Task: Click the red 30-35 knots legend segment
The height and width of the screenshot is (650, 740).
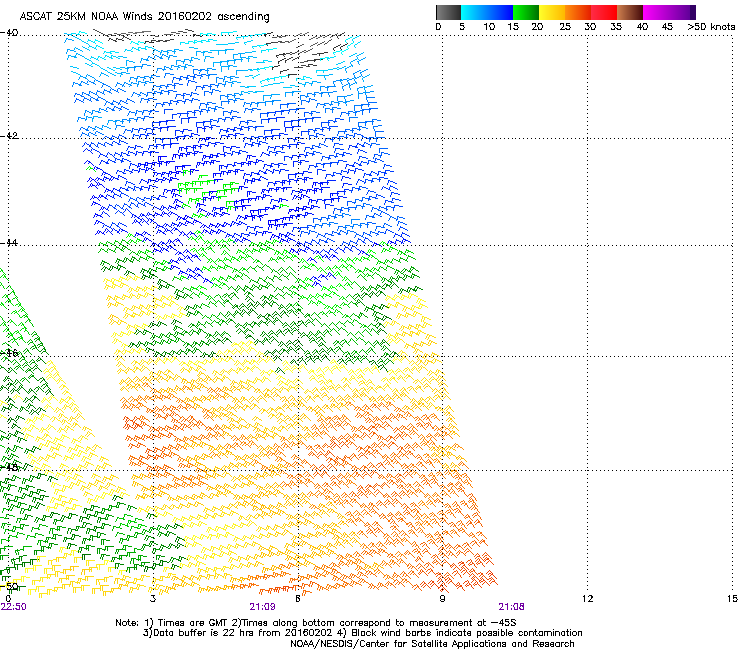Action: (x=604, y=12)
